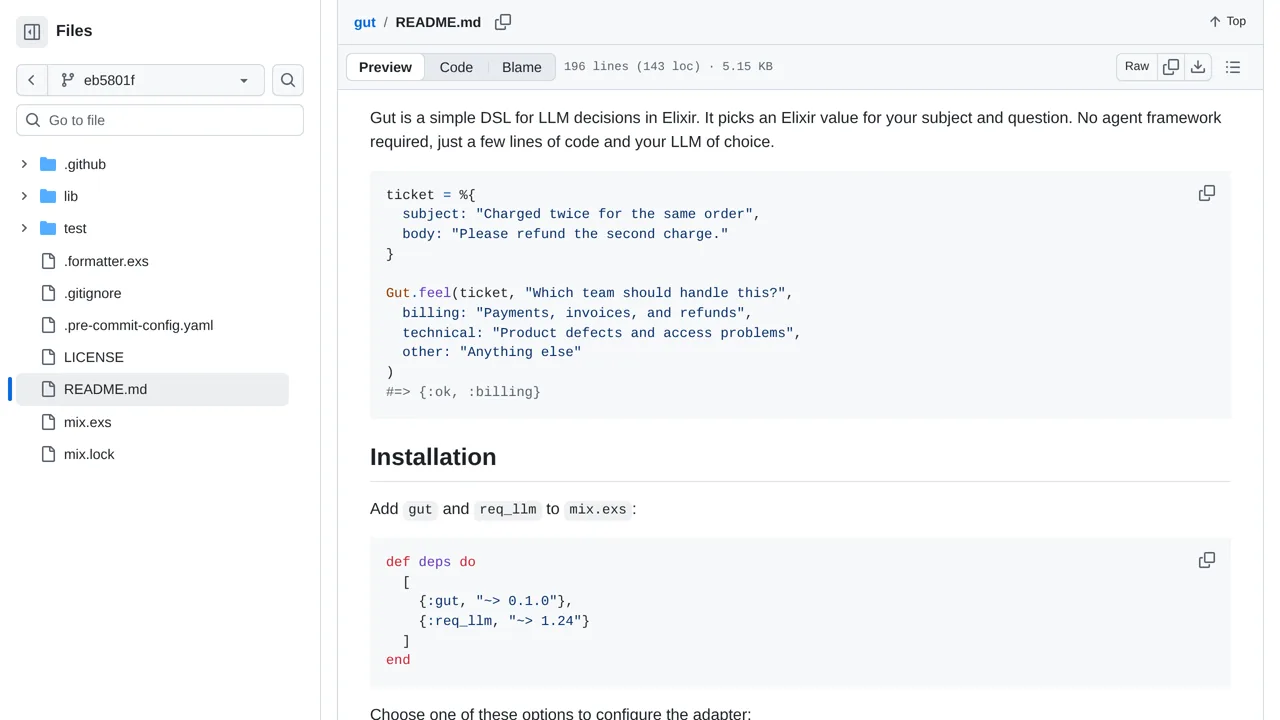
Task: Click the .github folder icon
Action: [48, 164]
